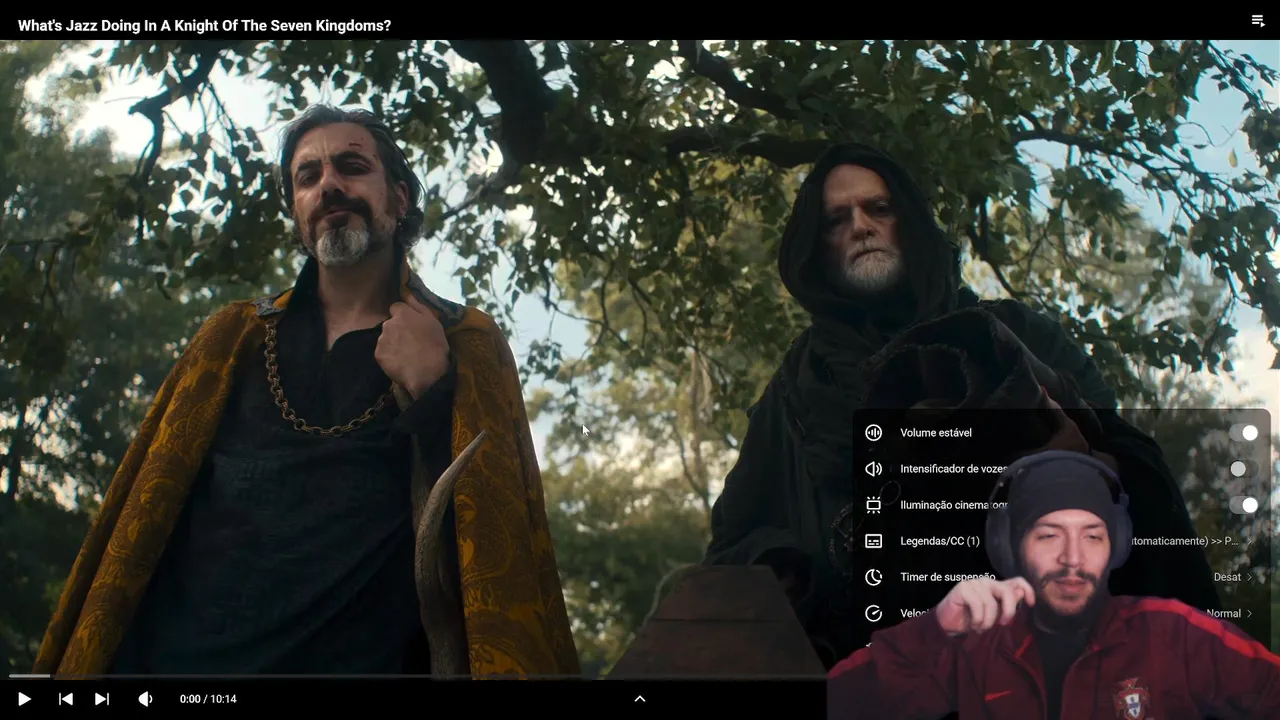Viewport: 1280px width, 720px height.
Task: Click the playback speed value Normal
Action: coord(1223,613)
